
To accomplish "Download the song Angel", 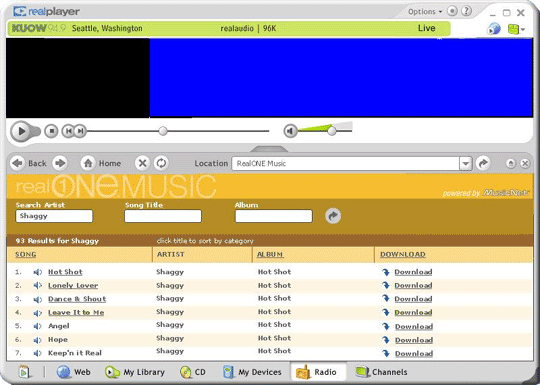I will 414,326.
